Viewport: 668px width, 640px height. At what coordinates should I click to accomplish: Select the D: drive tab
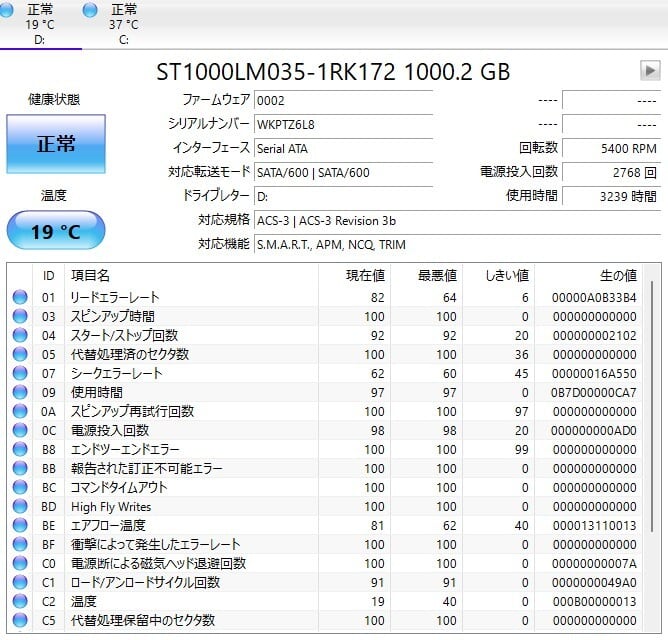click(41, 24)
